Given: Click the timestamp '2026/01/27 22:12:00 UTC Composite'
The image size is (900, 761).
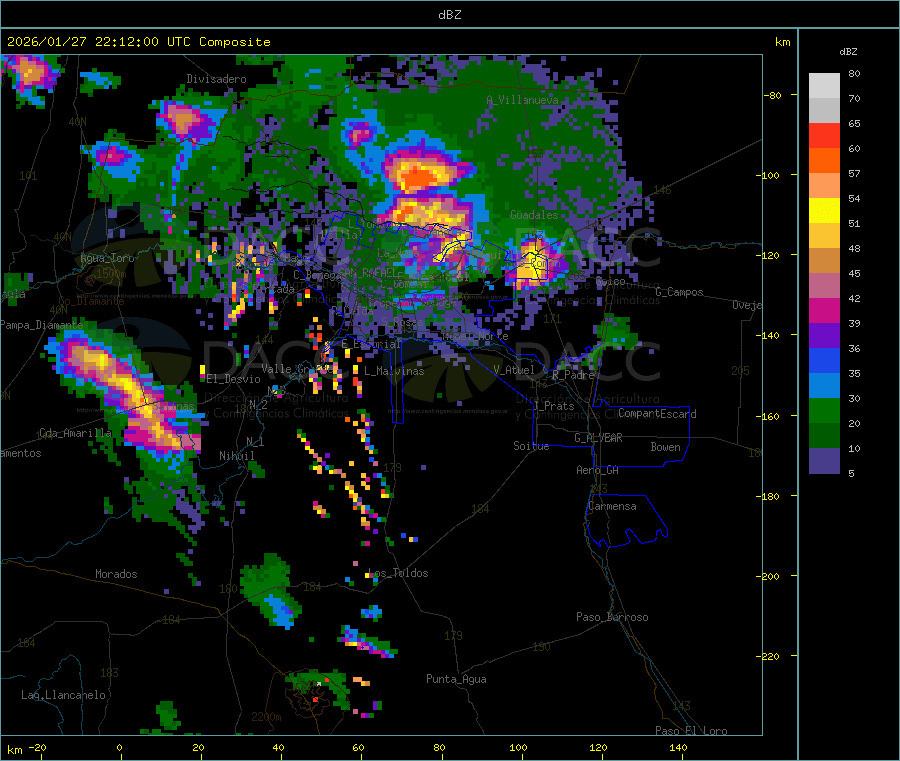Looking at the screenshot, I should (x=138, y=42).
